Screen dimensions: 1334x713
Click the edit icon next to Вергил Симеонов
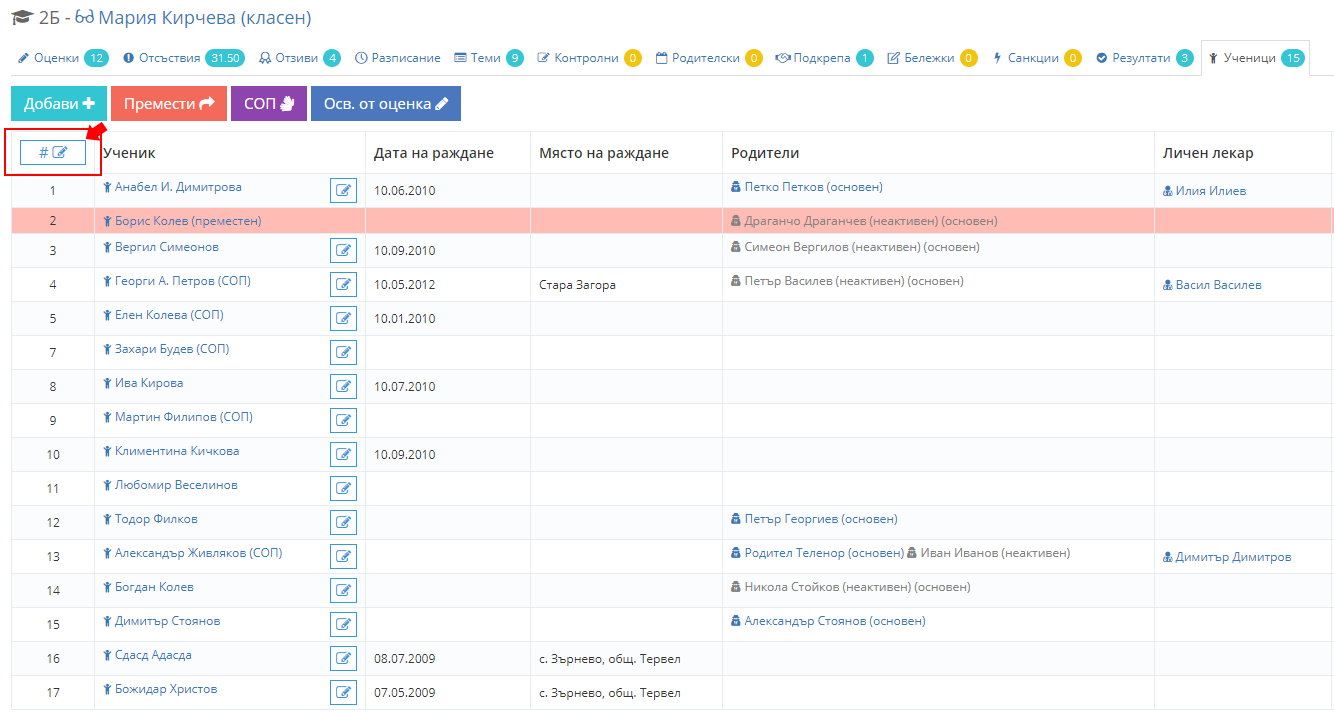pos(343,250)
